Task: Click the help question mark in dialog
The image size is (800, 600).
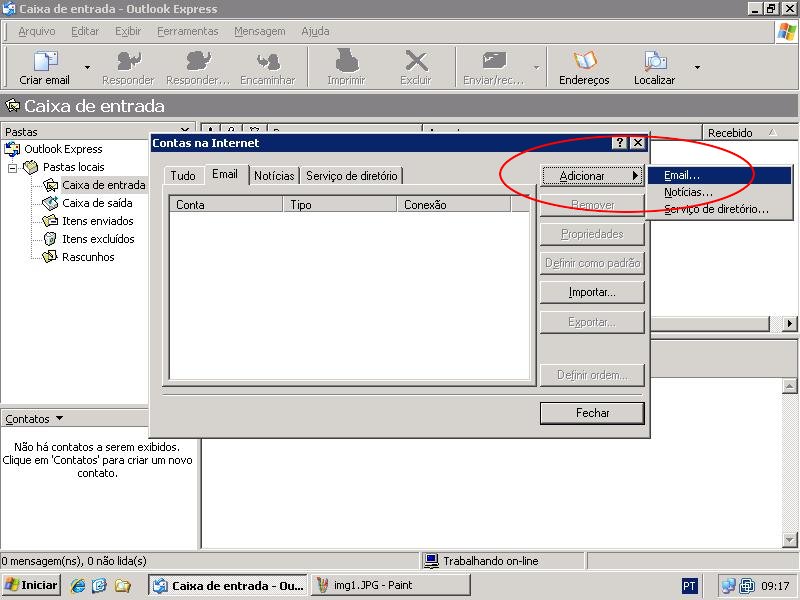Action: coord(619,143)
